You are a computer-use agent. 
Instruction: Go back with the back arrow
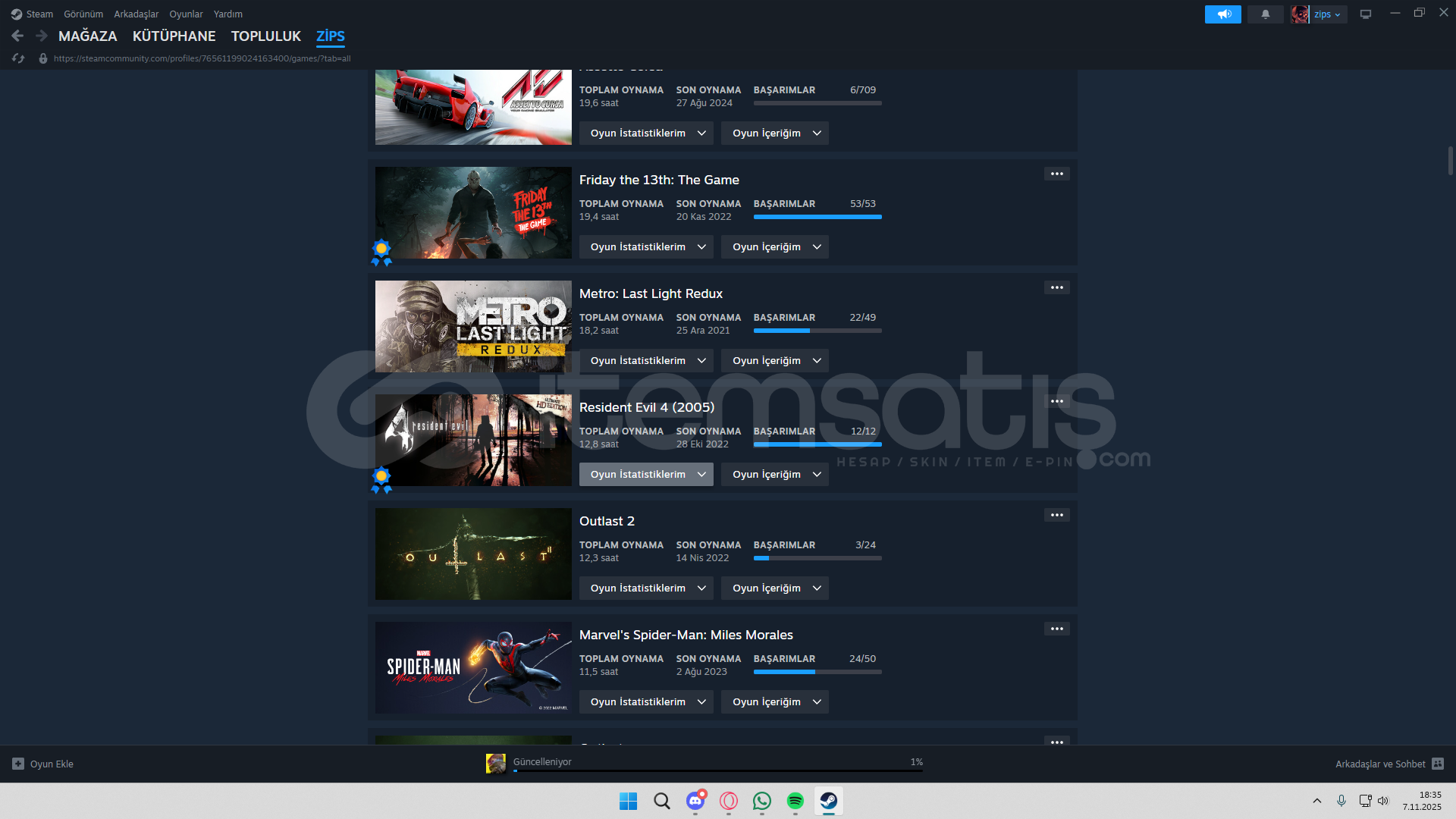17,36
